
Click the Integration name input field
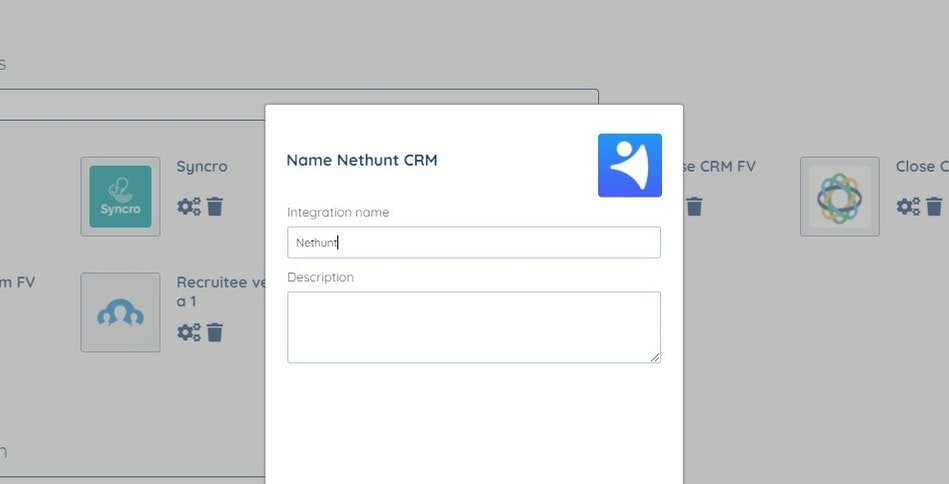474,243
